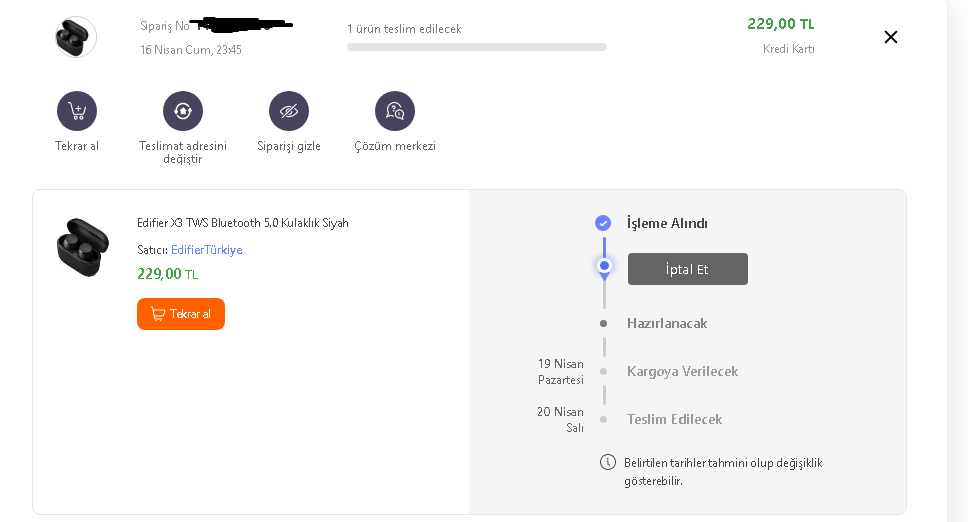The image size is (968, 522).
Task: Click the Teslim Edilecek timeline step
Action: click(x=674, y=420)
